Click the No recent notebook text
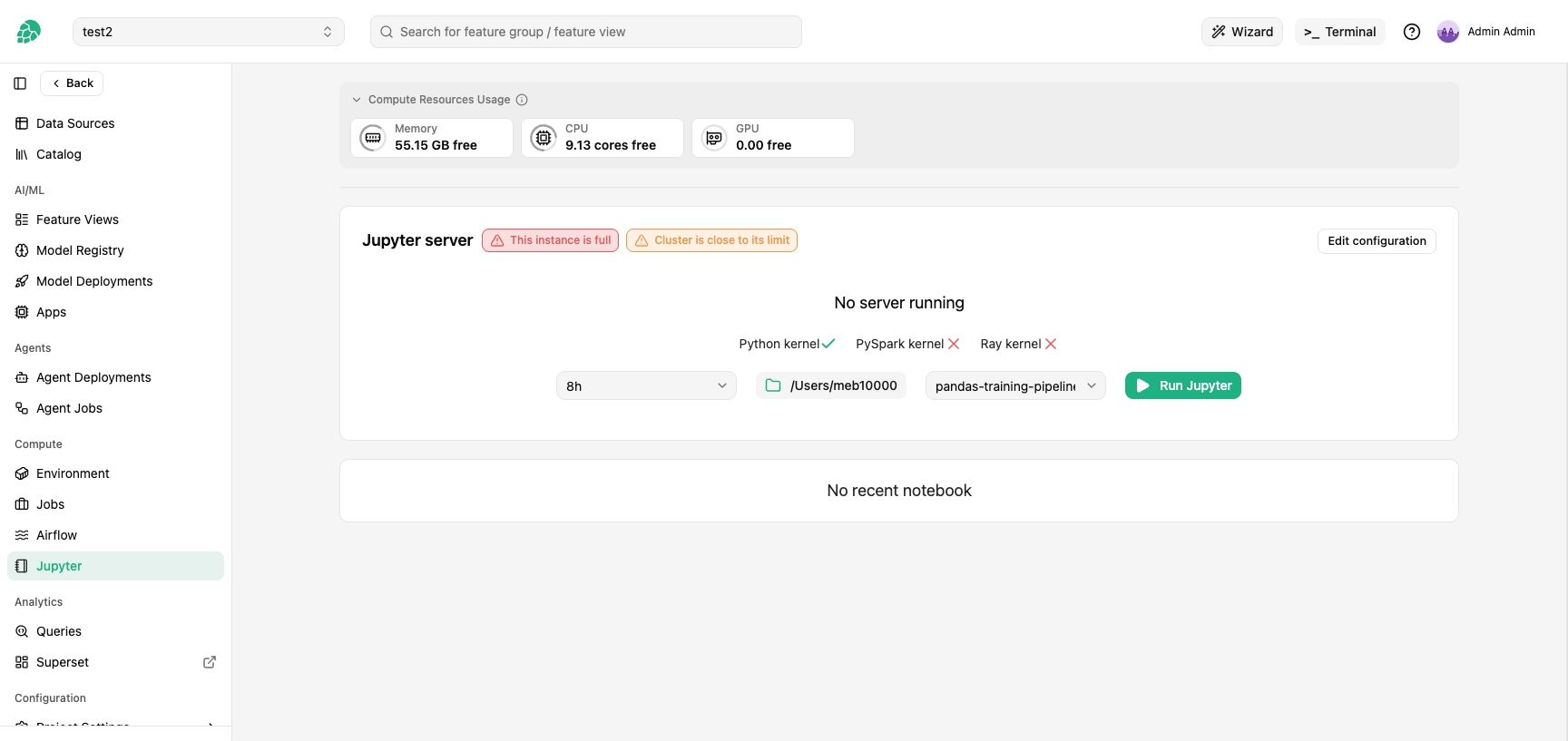This screenshot has width=1568, height=741. coord(899,491)
